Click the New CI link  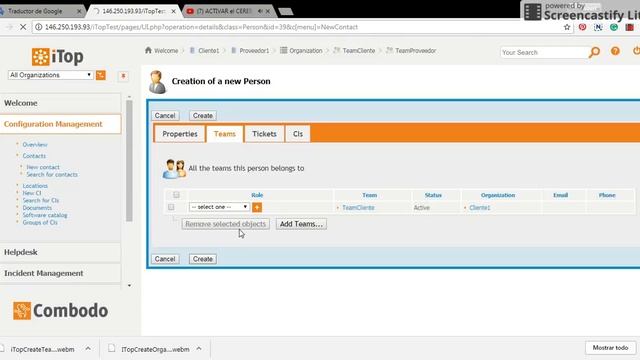(32, 193)
